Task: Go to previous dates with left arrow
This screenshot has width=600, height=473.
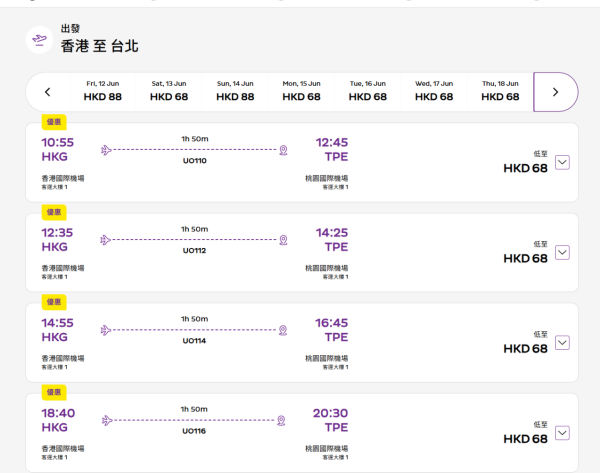Action: (48, 92)
